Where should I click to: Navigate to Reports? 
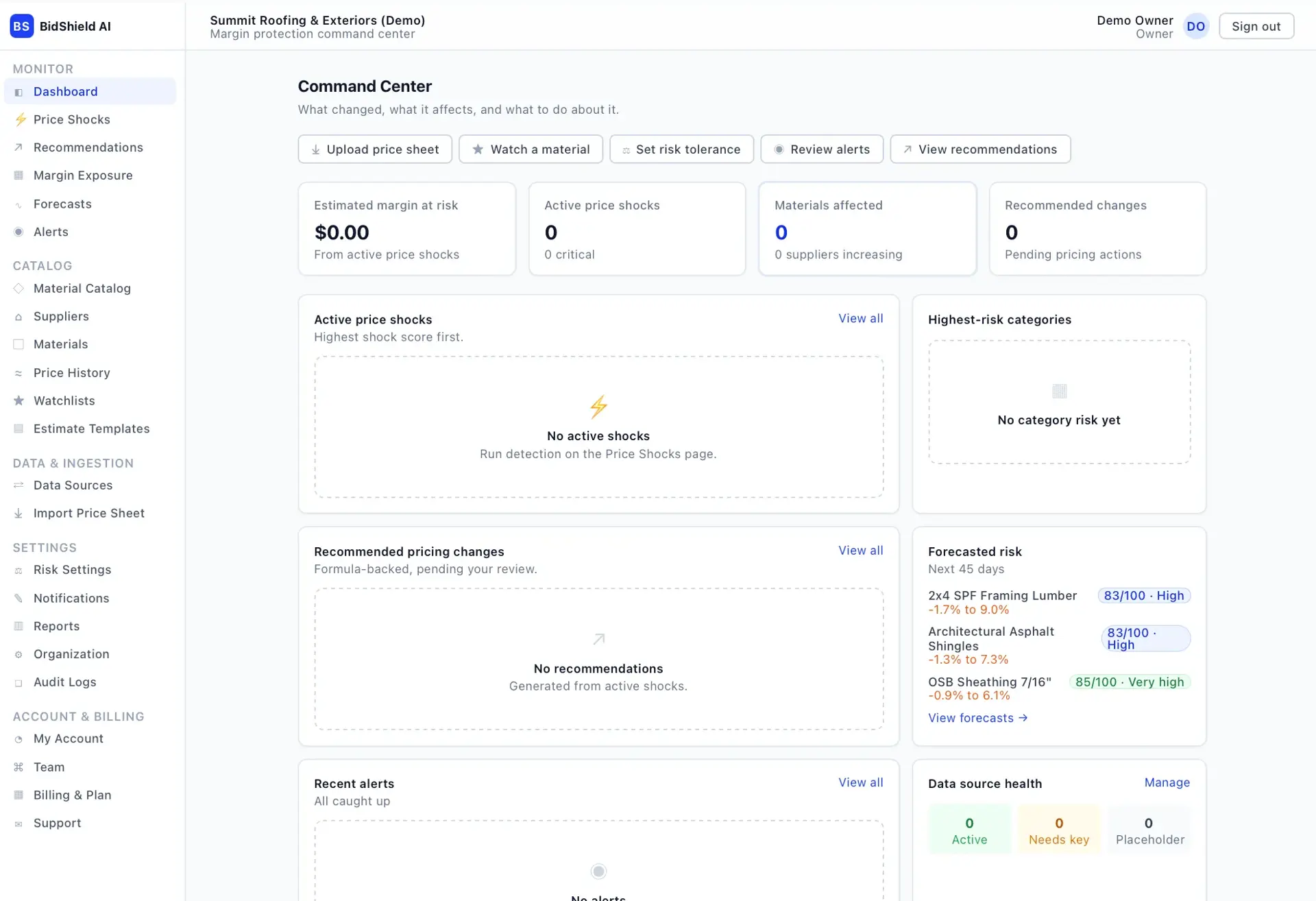[90, 626]
